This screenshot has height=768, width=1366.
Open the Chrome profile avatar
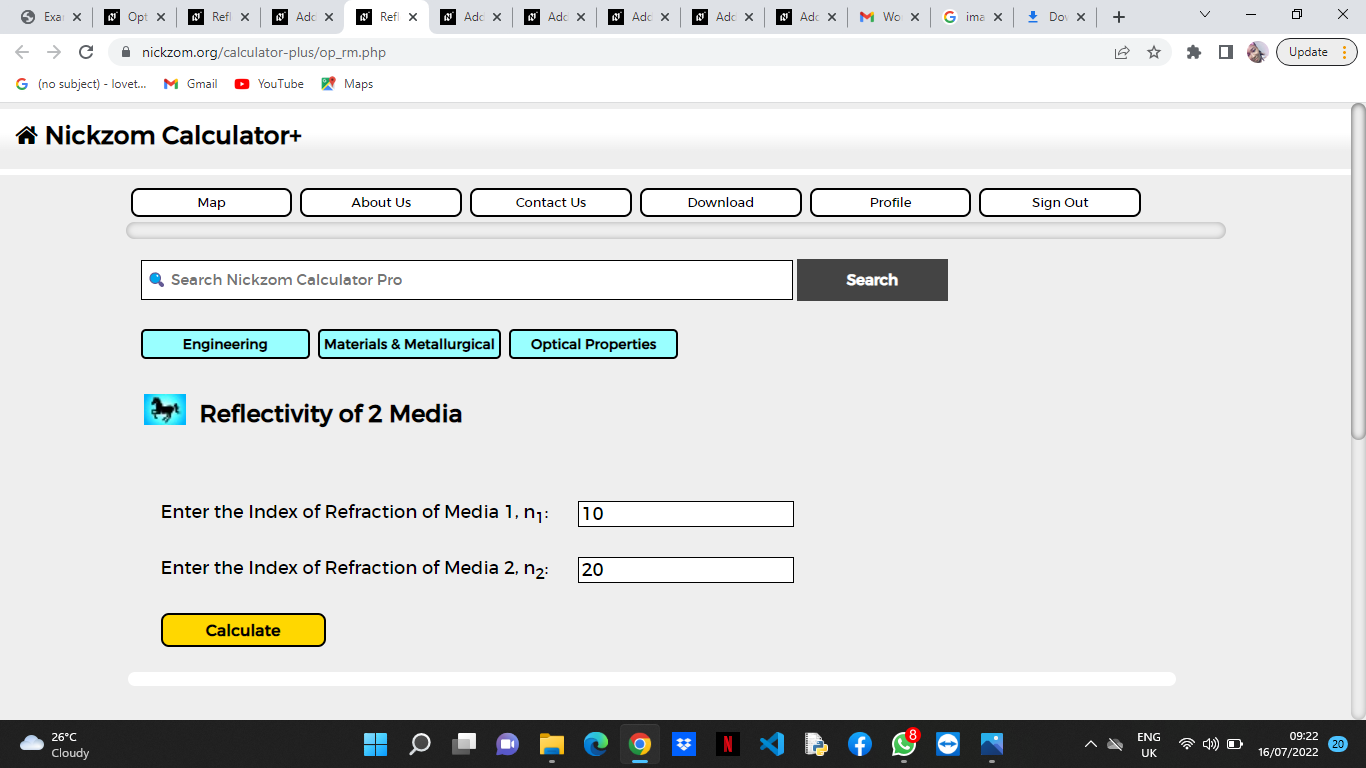click(1257, 52)
